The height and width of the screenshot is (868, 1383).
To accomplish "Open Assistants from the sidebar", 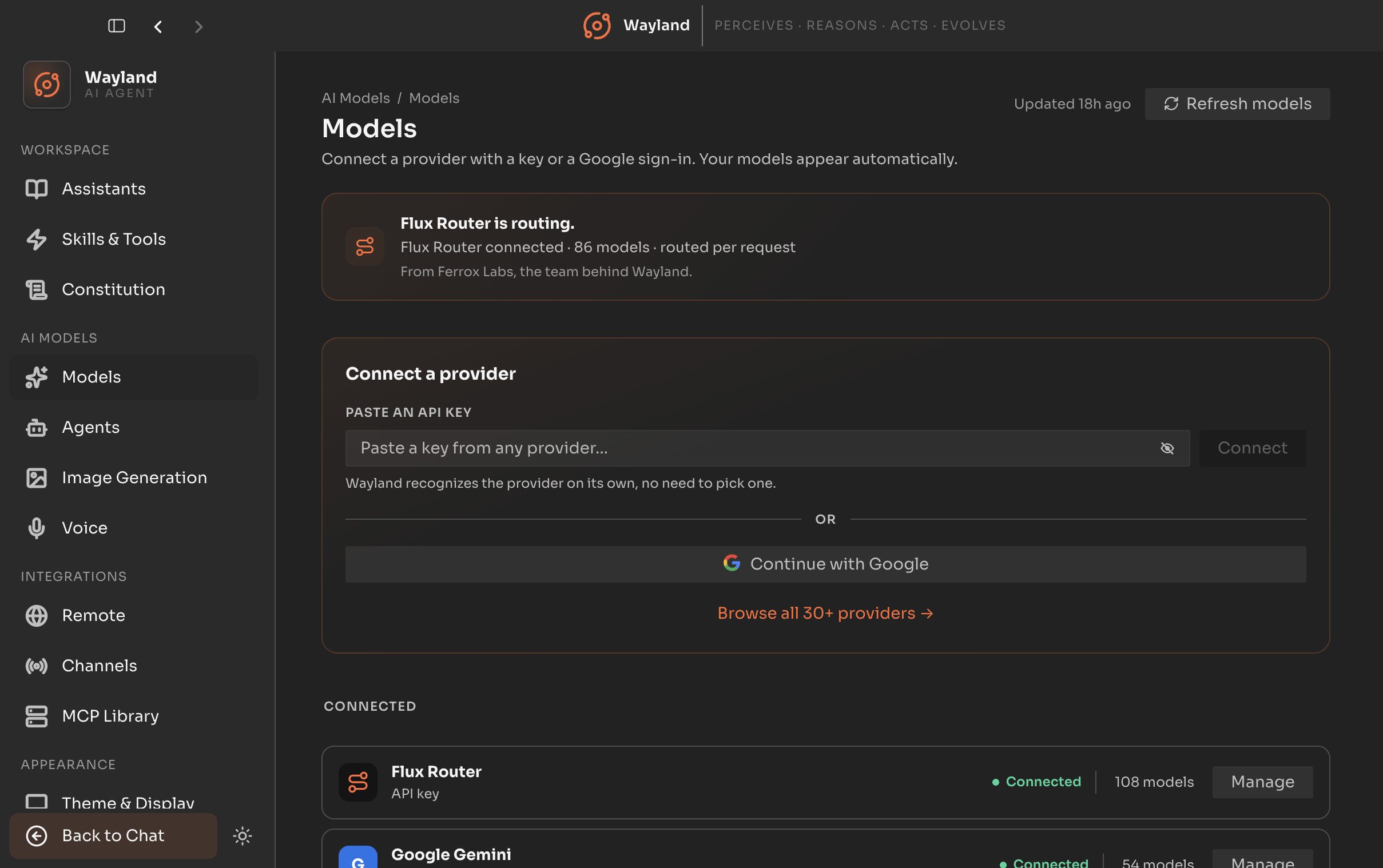I will tap(133, 189).
